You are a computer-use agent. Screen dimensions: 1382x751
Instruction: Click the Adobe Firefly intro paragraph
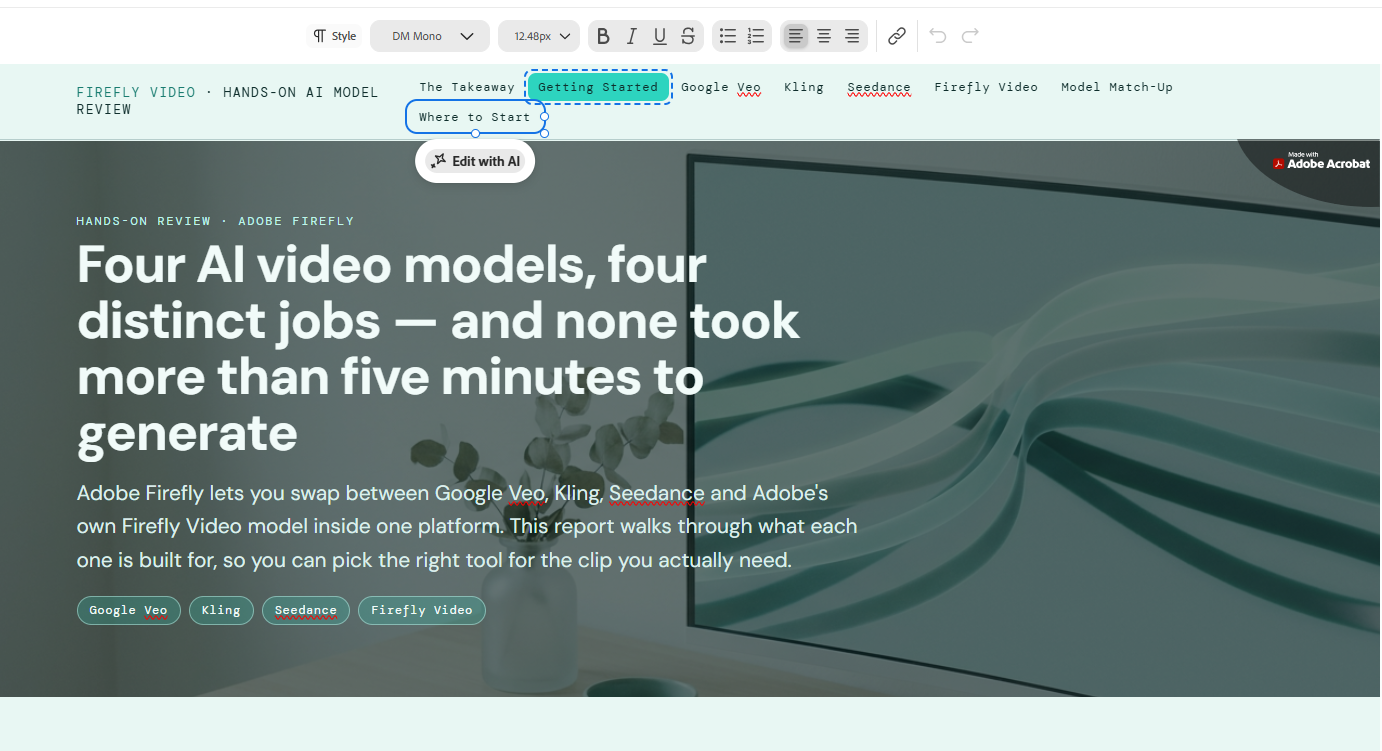click(467, 527)
